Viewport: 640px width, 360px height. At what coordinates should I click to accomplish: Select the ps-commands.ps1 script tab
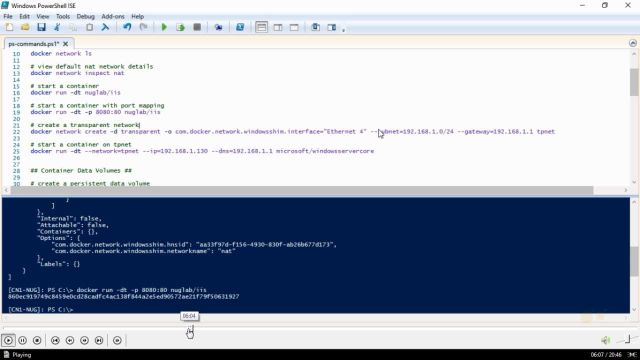(x=34, y=44)
